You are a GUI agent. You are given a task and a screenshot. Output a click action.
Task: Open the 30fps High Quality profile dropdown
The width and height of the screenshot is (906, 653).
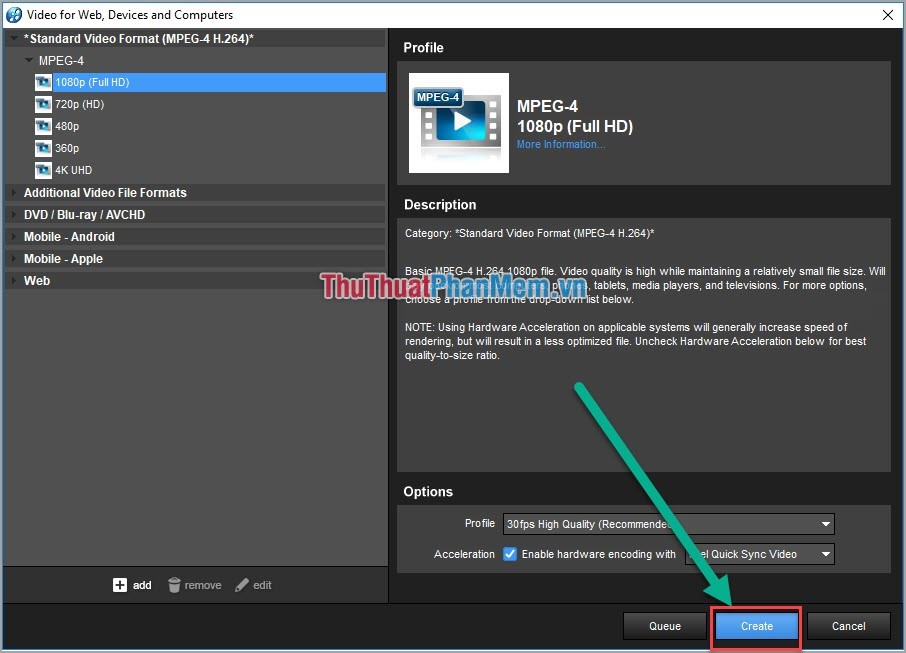tap(825, 524)
